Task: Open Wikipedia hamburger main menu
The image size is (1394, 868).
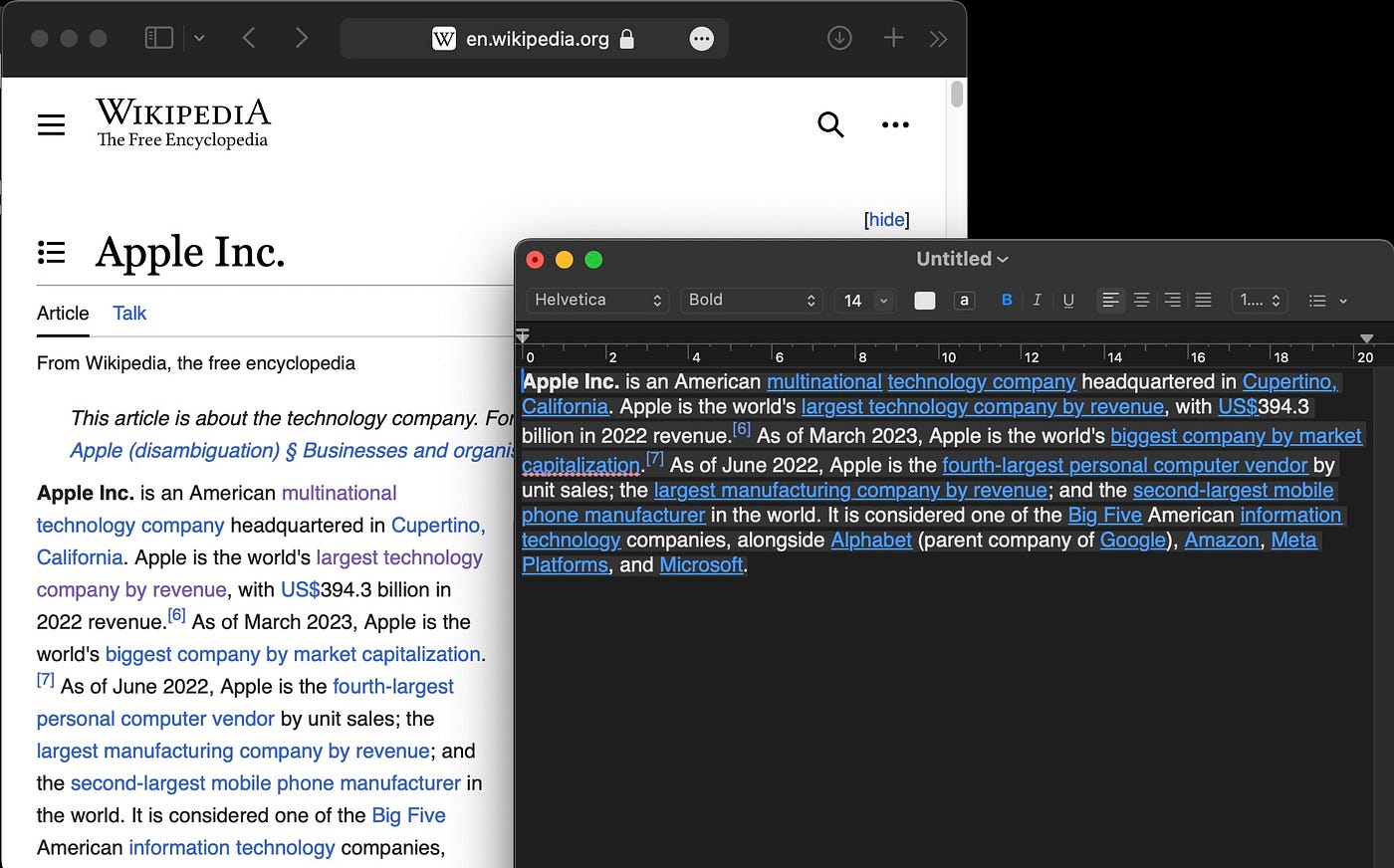Action: [51, 124]
